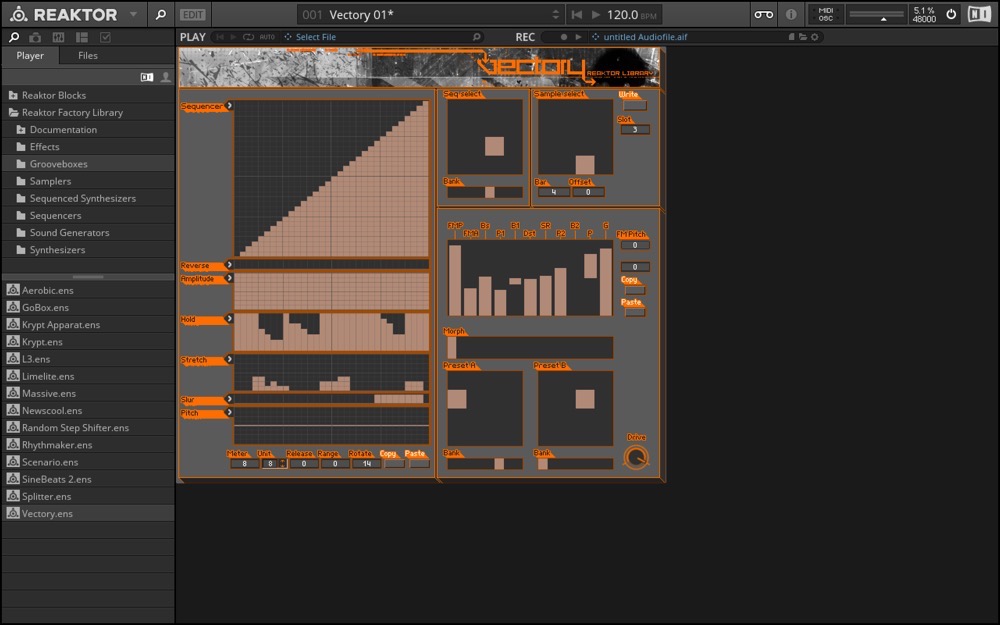This screenshot has width=1000, height=625.
Task: Click the search magnifier beside the Reaktor logo
Action: (161, 14)
